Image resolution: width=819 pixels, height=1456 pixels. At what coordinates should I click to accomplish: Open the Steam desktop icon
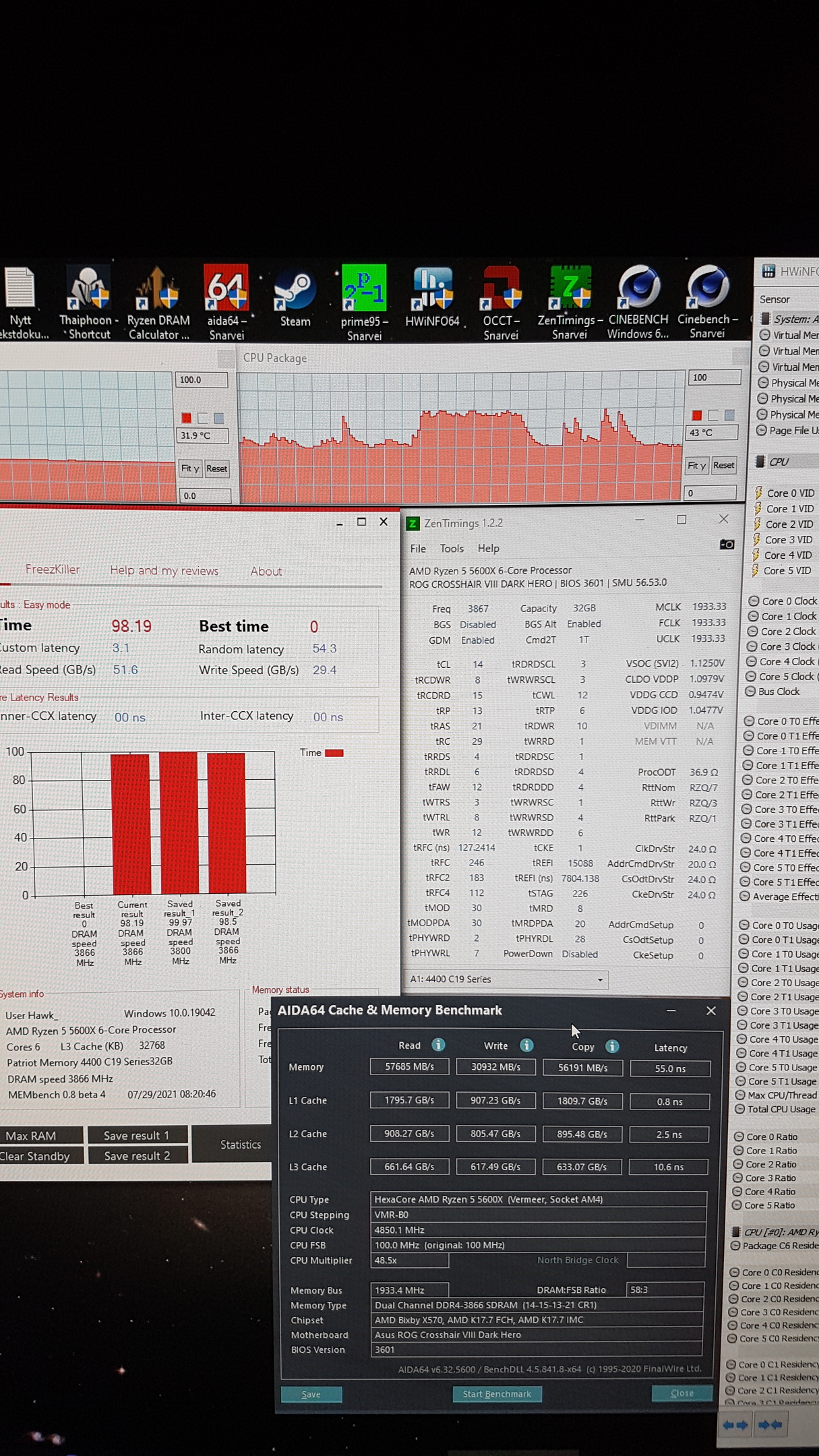(295, 299)
